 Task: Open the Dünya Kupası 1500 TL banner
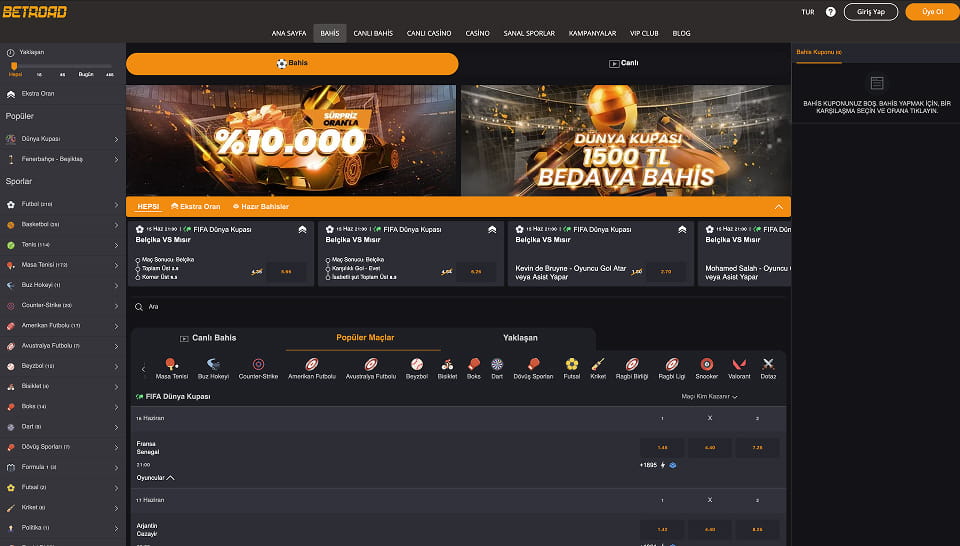pyautogui.click(x=626, y=140)
